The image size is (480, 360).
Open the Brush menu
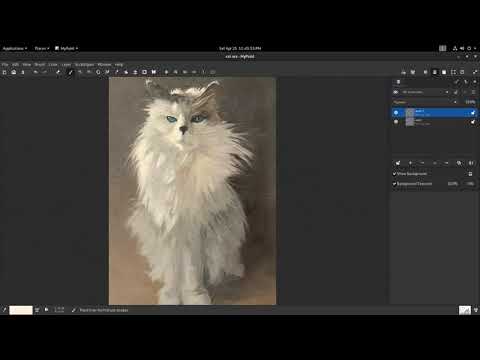(40, 65)
